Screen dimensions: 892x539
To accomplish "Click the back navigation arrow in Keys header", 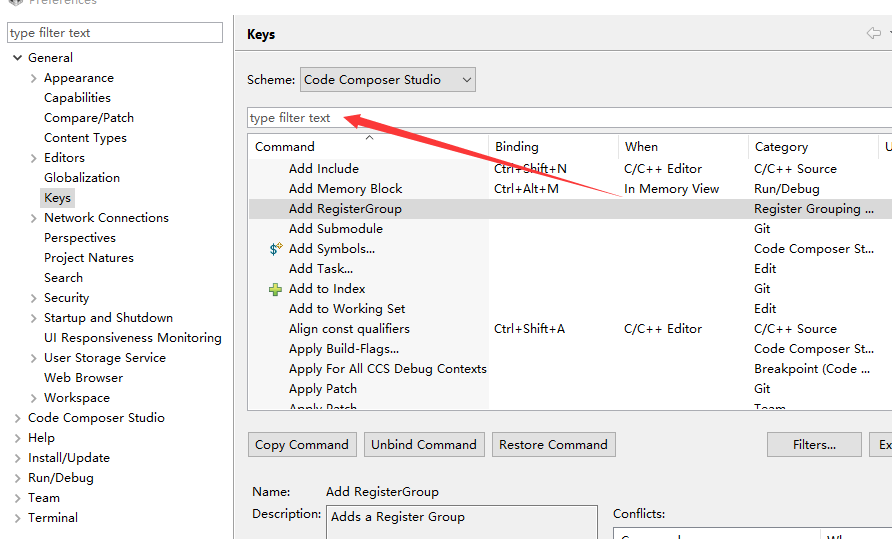I will pos(874,33).
